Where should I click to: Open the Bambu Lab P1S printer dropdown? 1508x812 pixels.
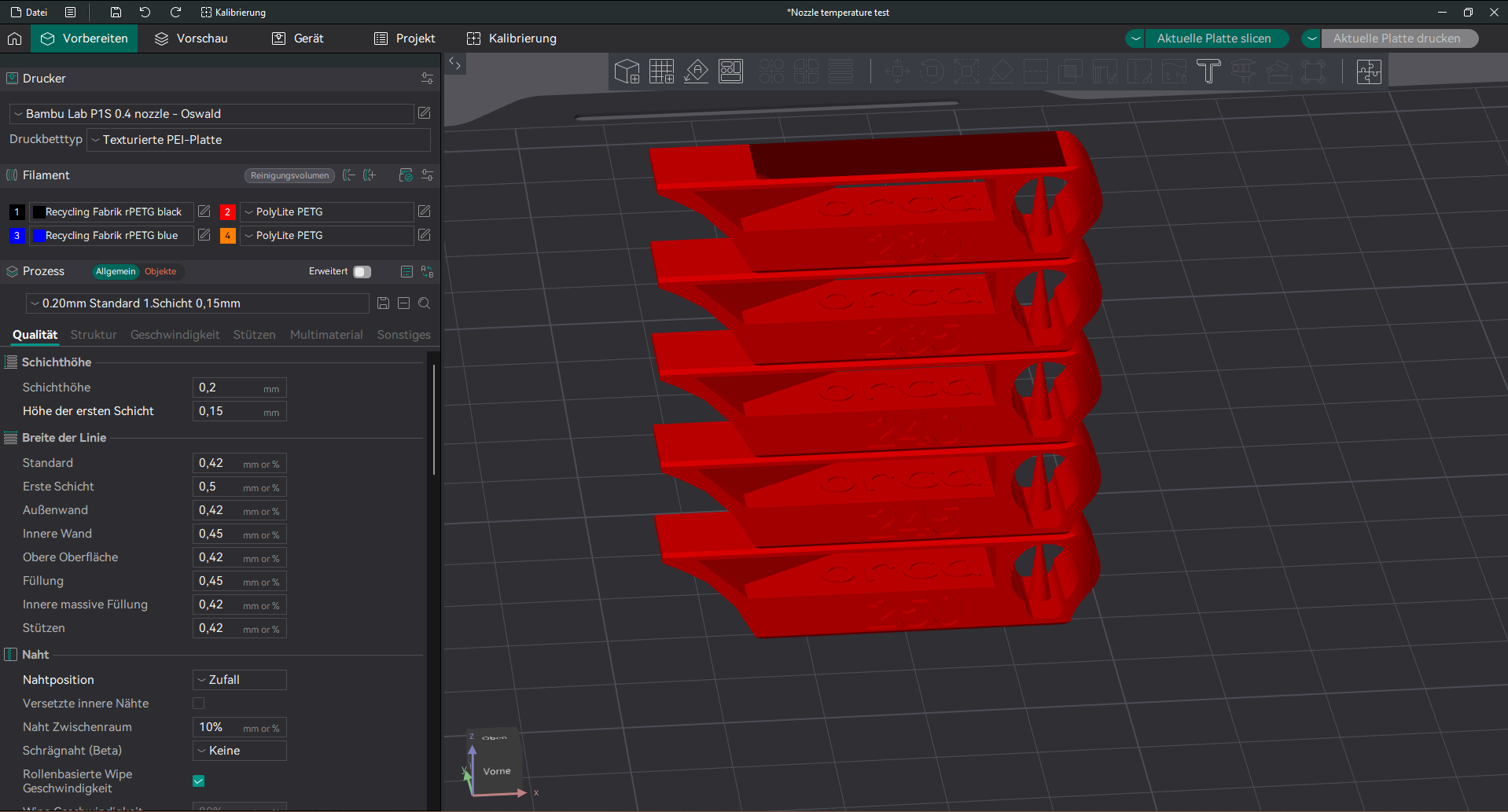[x=211, y=114]
